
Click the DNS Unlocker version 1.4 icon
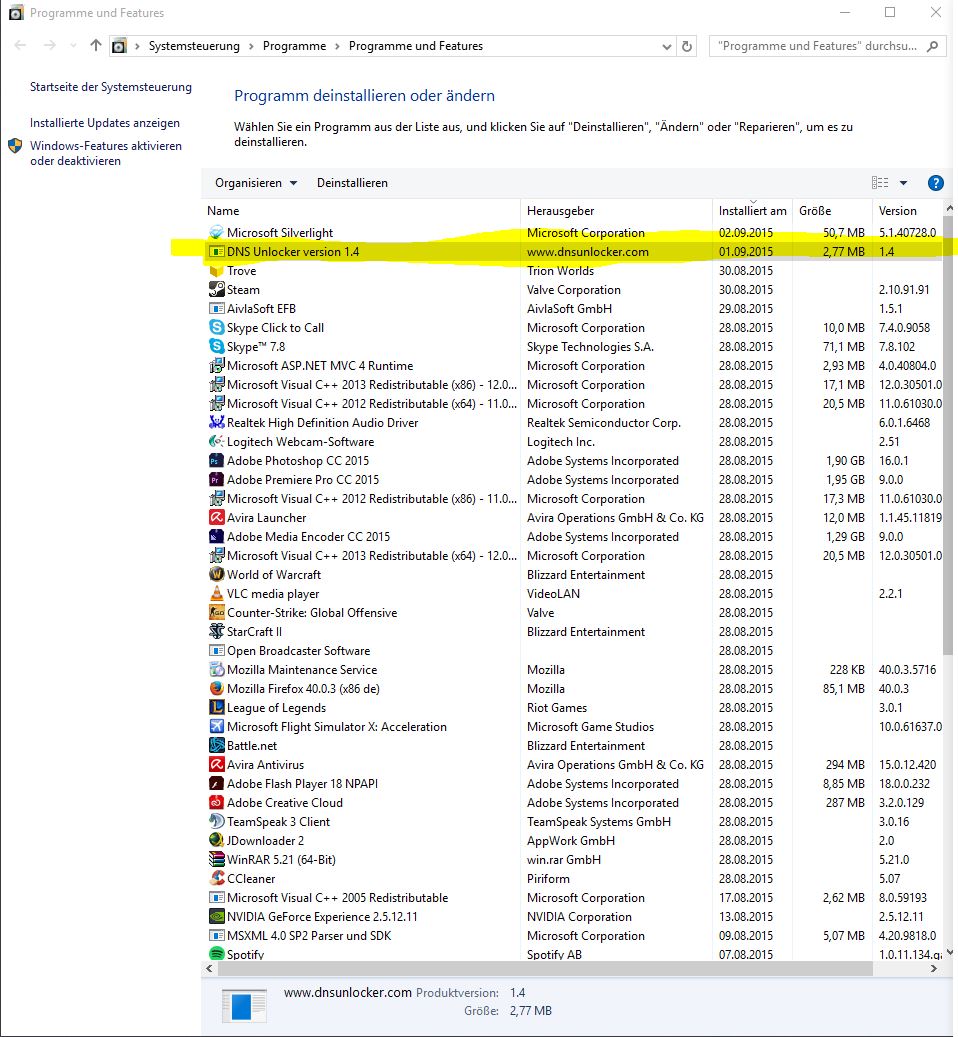216,251
